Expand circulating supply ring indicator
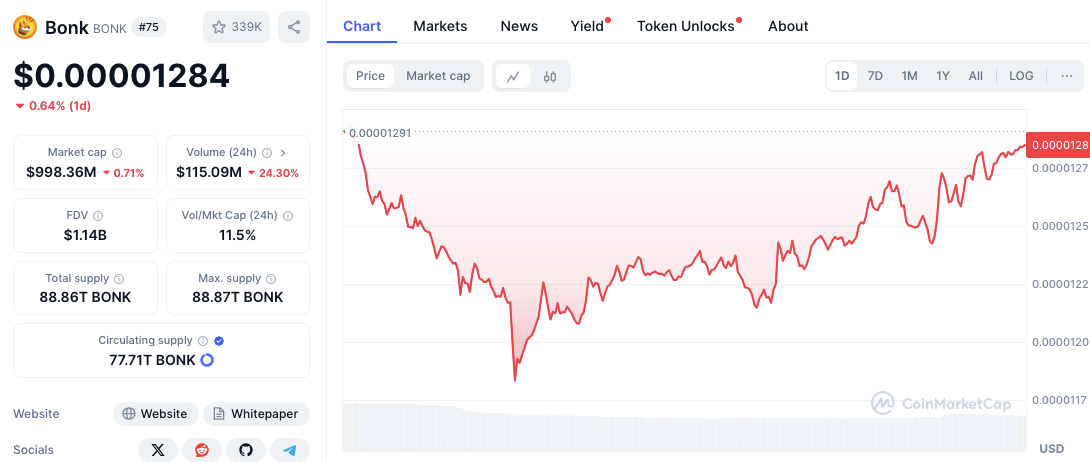Screen dimensions: 1090x462 point(206,361)
